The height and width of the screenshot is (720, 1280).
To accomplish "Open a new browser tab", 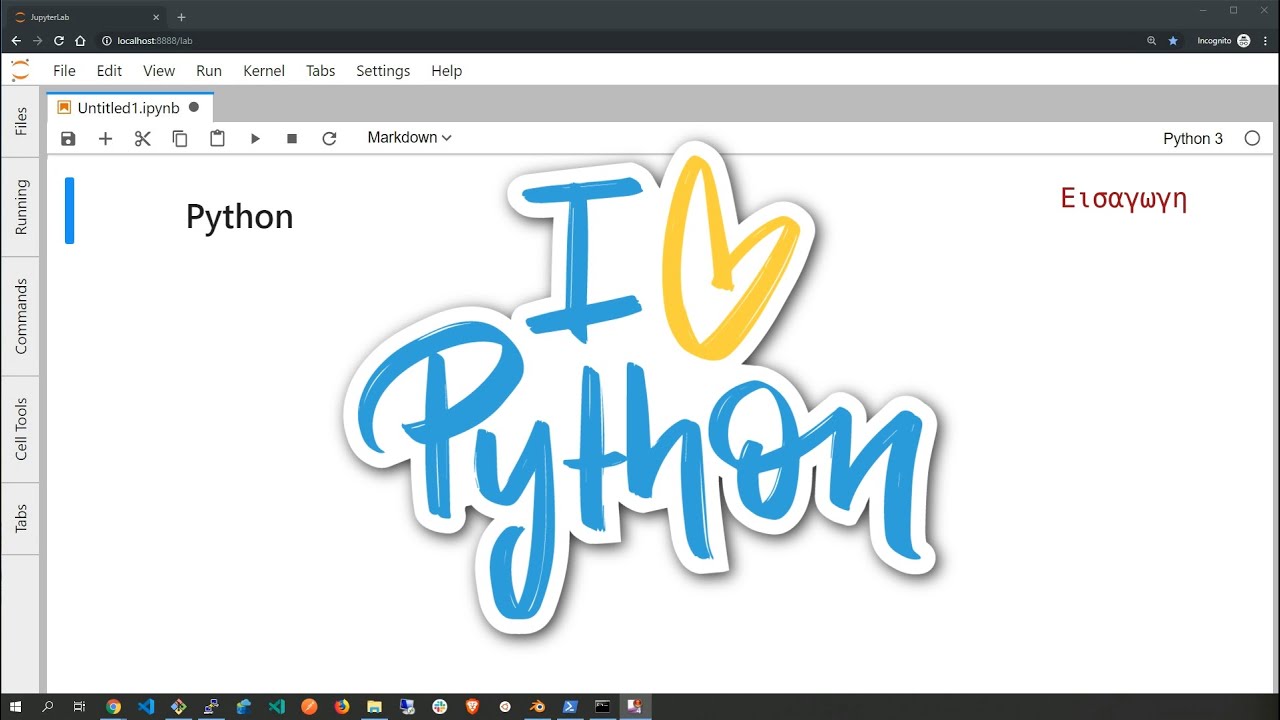I will (x=181, y=17).
